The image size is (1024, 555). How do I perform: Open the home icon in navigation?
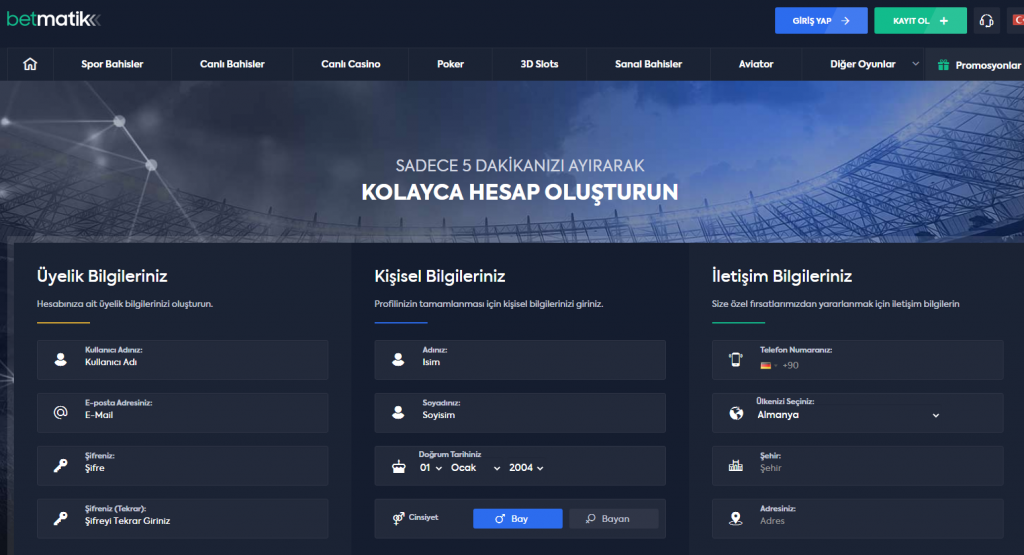click(x=30, y=64)
